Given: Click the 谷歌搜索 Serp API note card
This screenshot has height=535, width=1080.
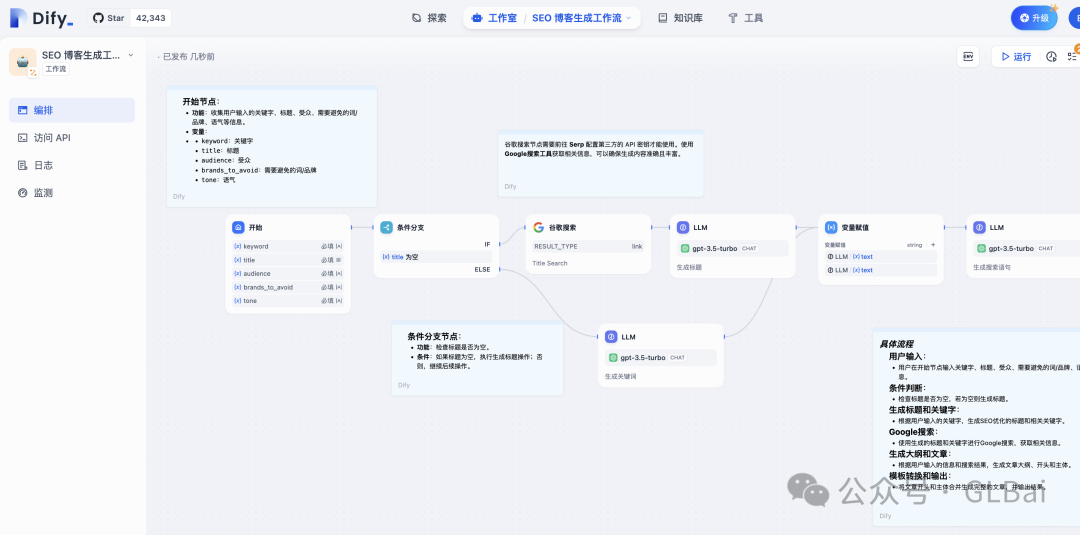Looking at the screenshot, I should point(601,164).
